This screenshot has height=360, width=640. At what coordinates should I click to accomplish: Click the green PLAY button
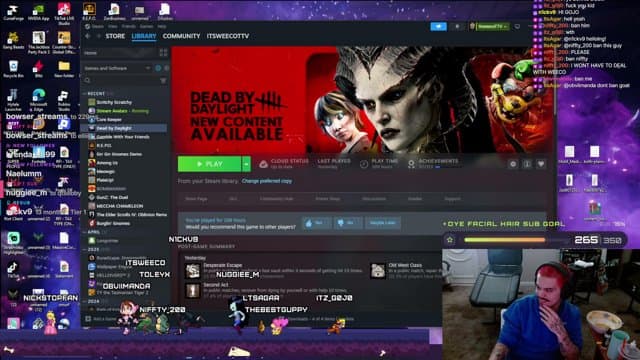pyautogui.click(x=209, y=164)
